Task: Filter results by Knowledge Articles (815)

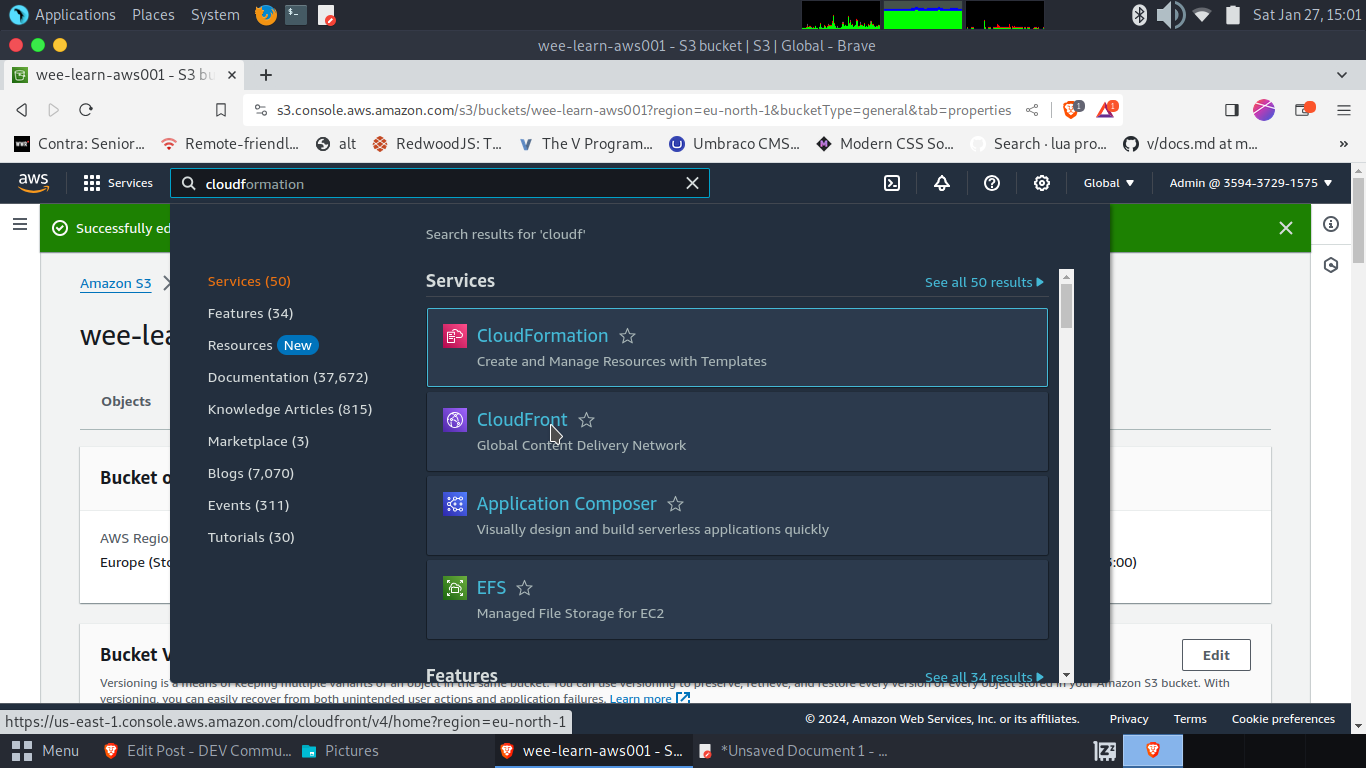Action: 290,409
